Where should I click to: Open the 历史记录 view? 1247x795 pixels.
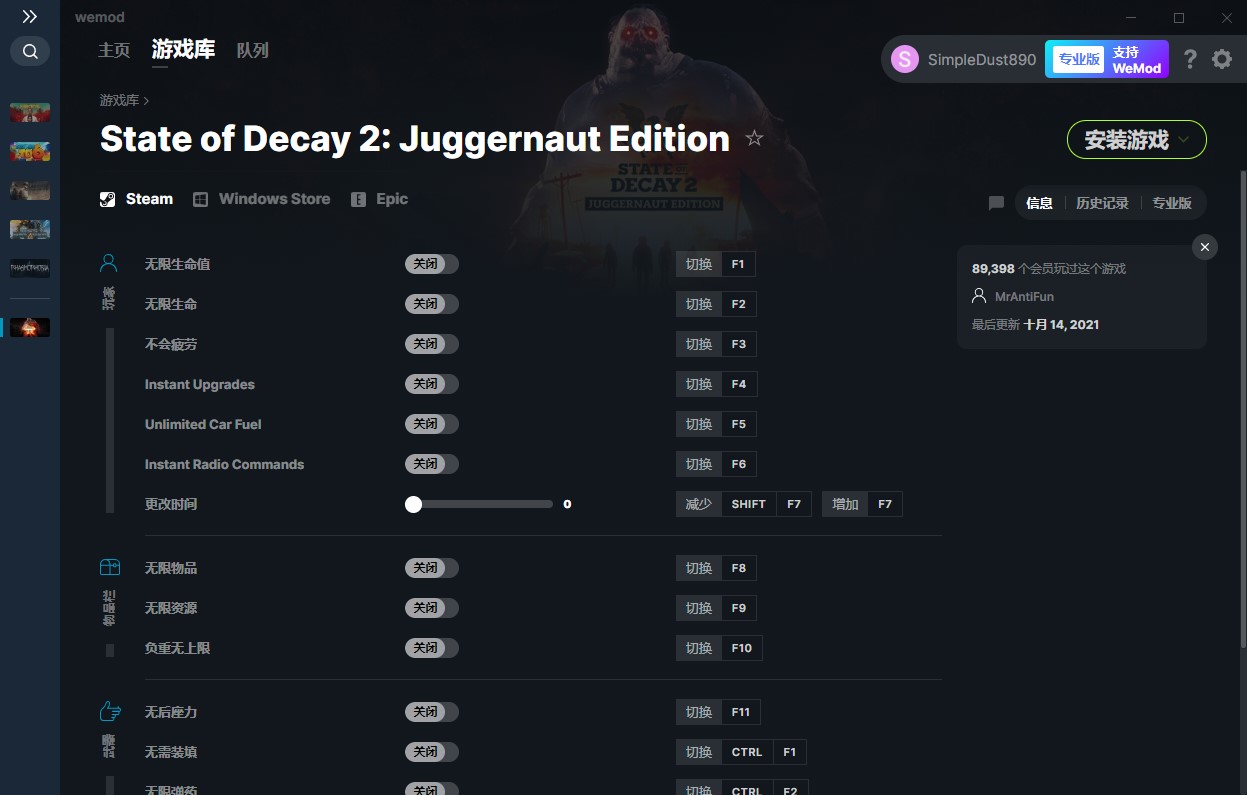(1102, 203)
